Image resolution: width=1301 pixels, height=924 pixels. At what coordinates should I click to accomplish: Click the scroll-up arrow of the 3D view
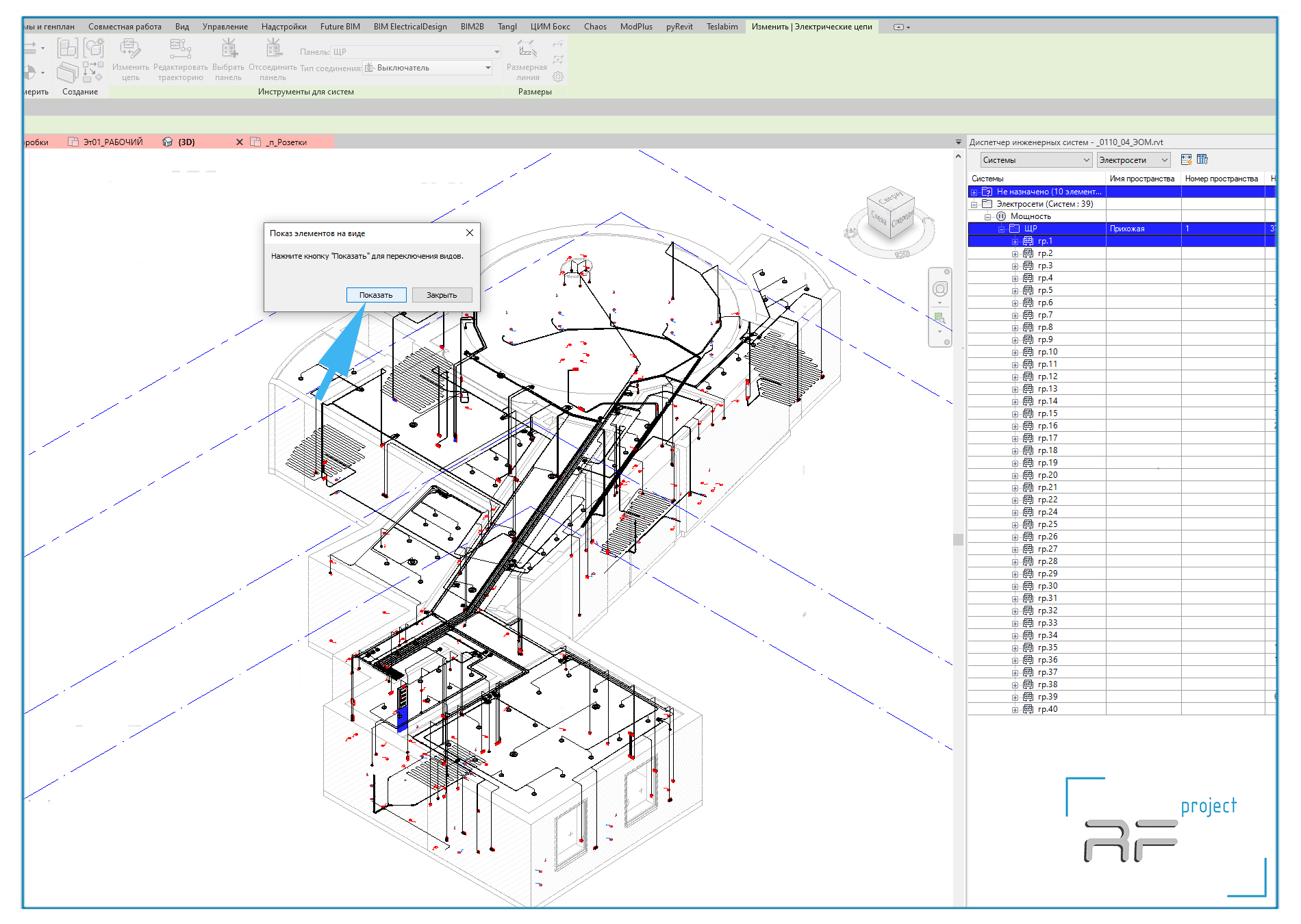(958, 156)
